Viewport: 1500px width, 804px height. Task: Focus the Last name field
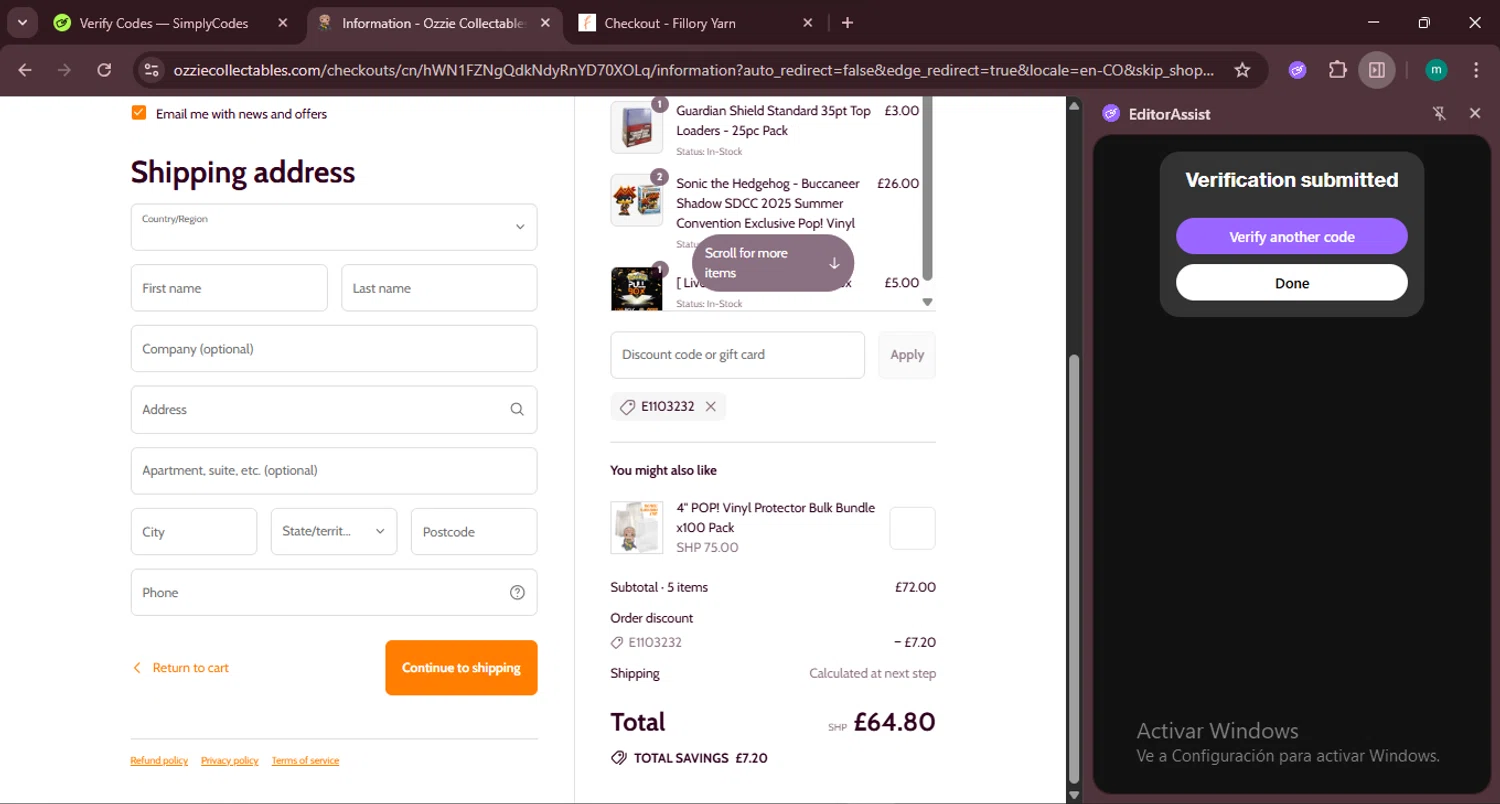439,288
